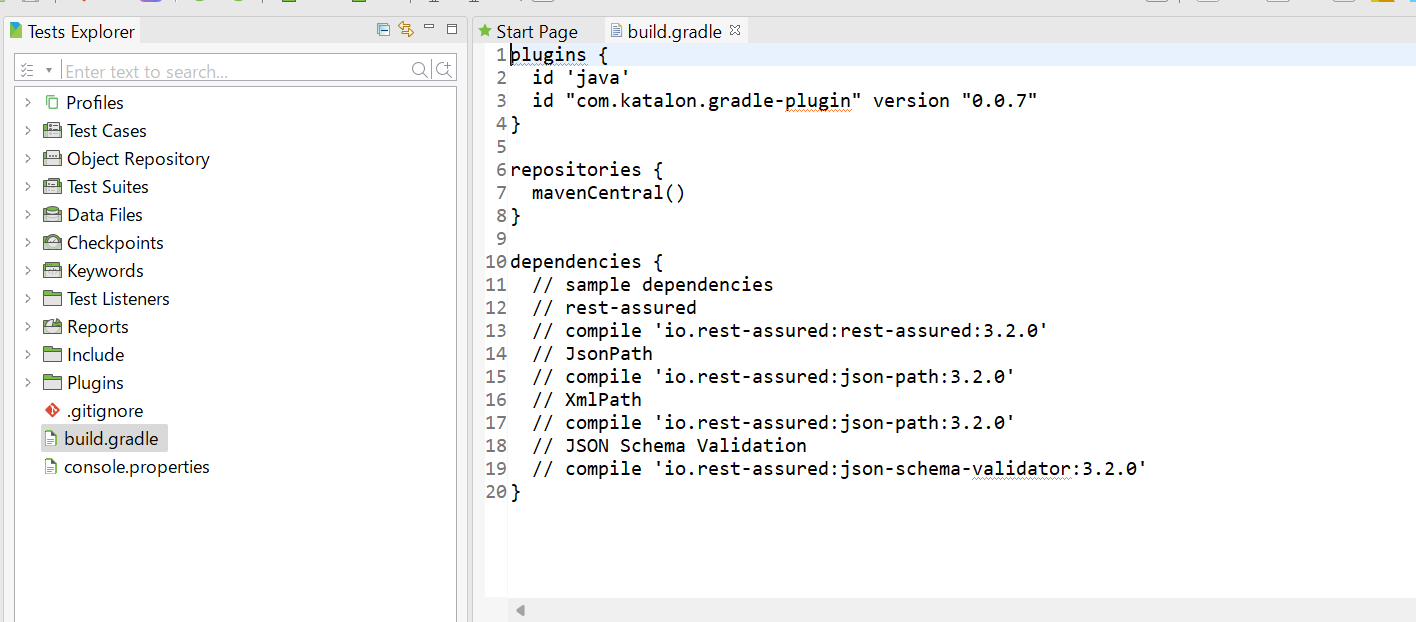Expand the Test Listeners tree node

coord(28,298)
